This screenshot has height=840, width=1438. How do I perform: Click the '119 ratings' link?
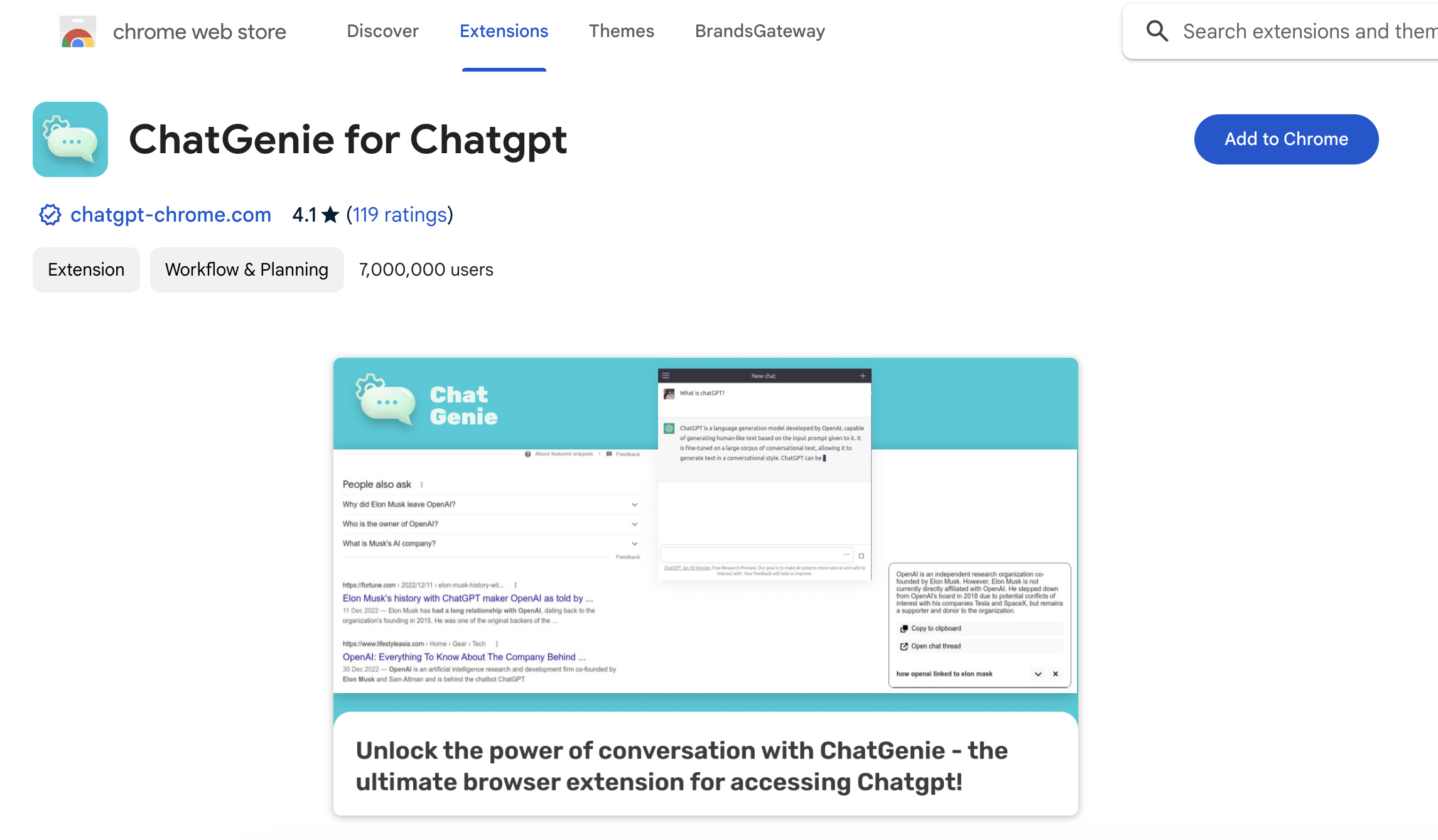(399, 214)
